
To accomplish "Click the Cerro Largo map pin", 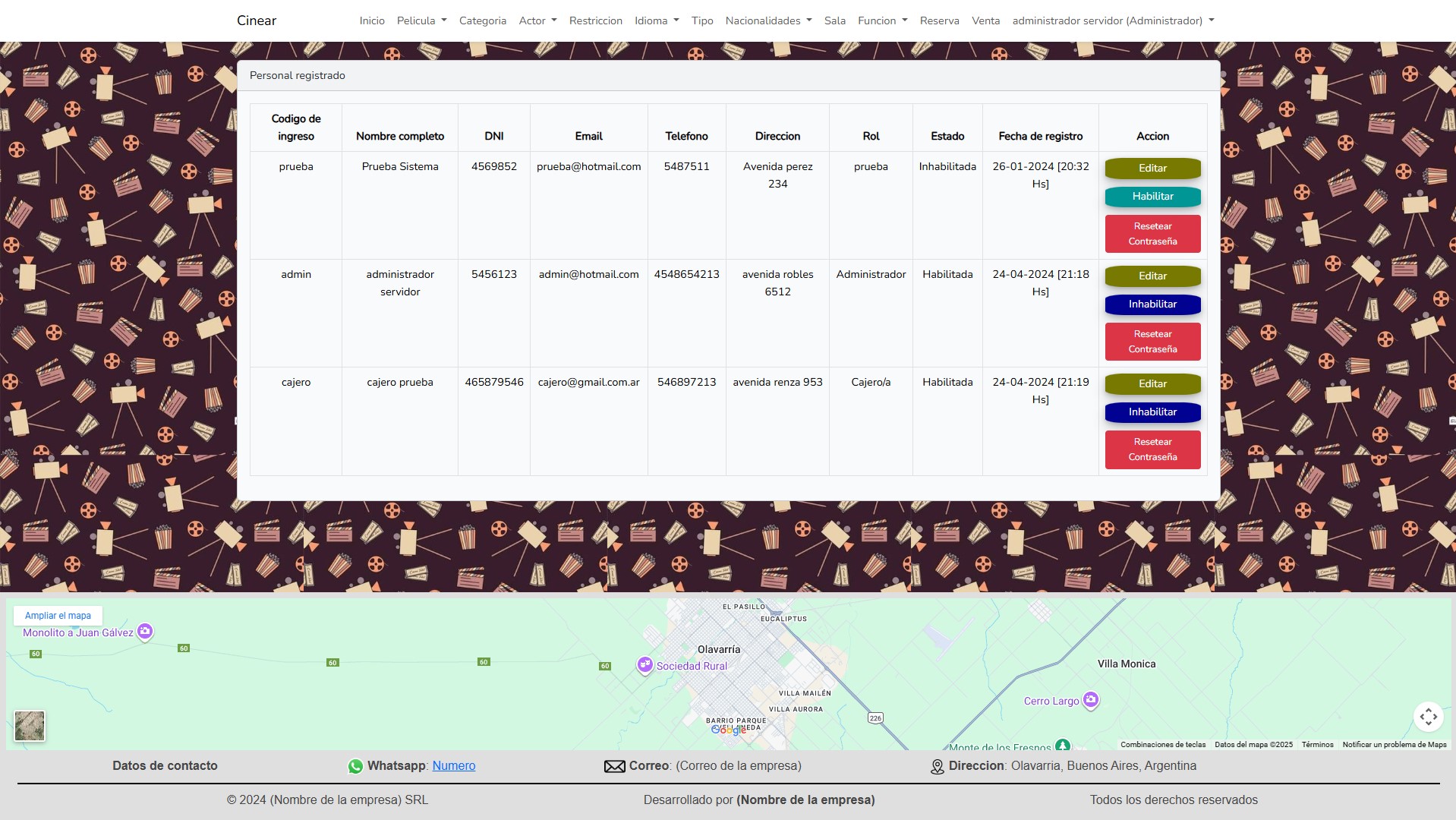I will pyautogui.click(x=1091, y=700).
